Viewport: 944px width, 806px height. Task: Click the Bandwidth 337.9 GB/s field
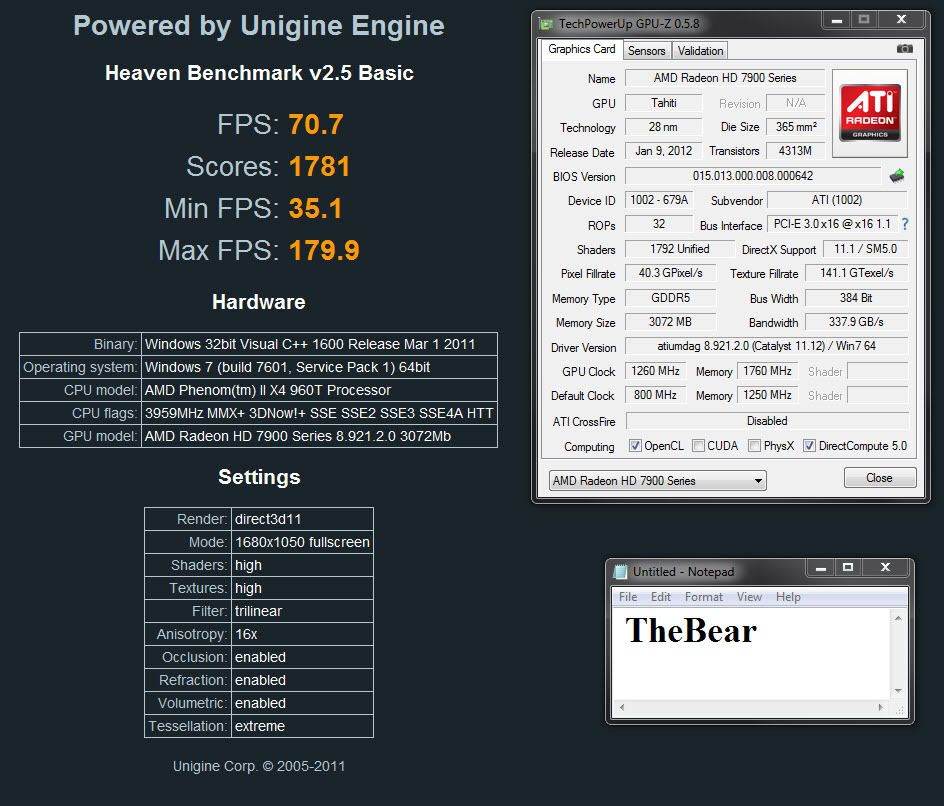(856, 322)
